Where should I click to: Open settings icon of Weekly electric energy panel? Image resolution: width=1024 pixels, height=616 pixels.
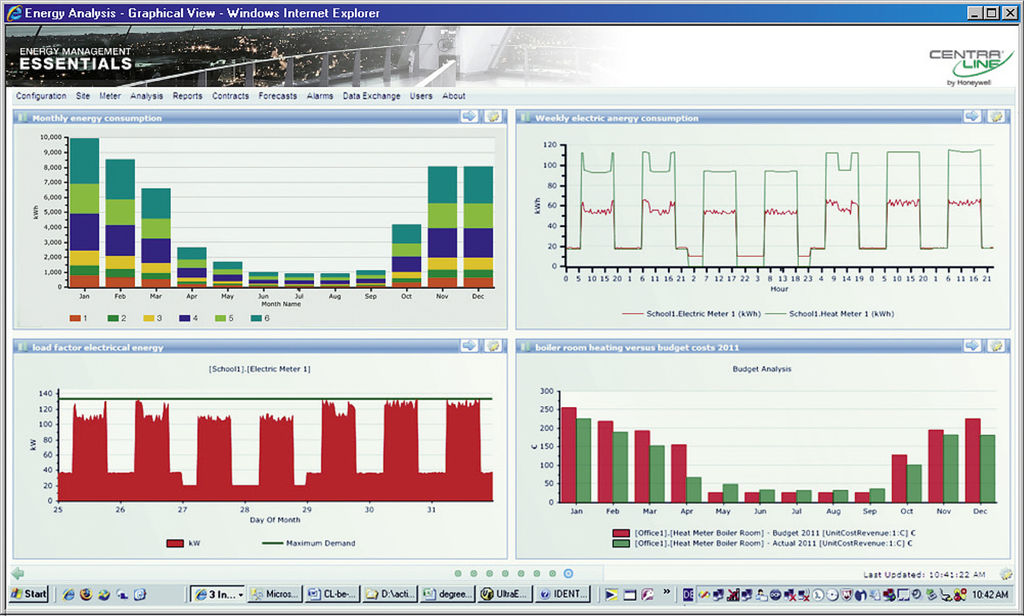996,117
